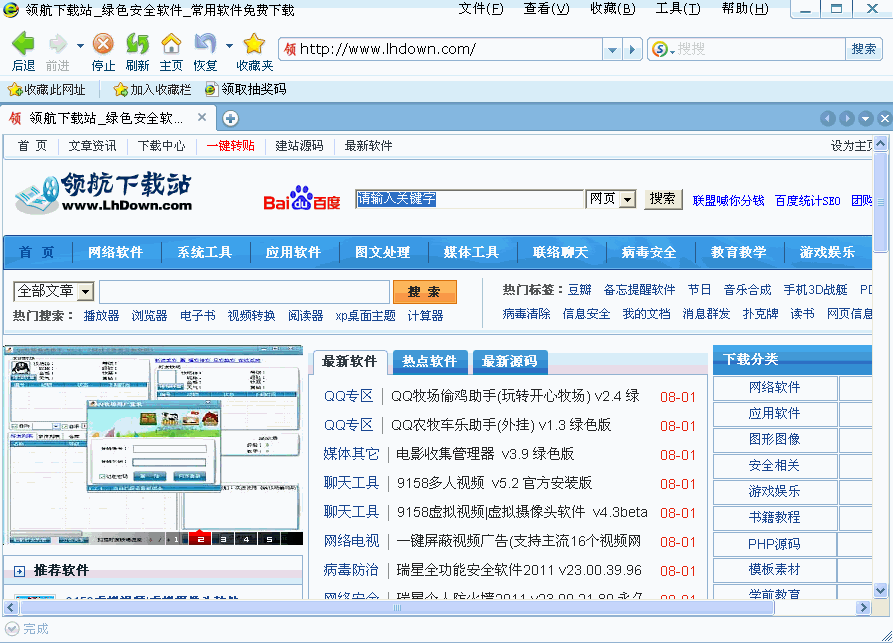Click the 收藏此网址 bookmark item

(x=47, y=89)
